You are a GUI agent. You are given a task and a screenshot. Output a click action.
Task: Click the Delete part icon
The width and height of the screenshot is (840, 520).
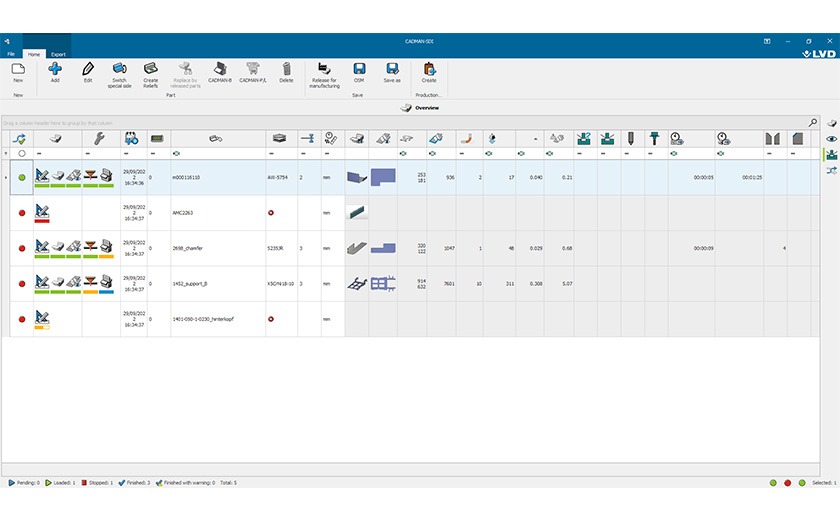pyautogui.click(x=286, y=70)
